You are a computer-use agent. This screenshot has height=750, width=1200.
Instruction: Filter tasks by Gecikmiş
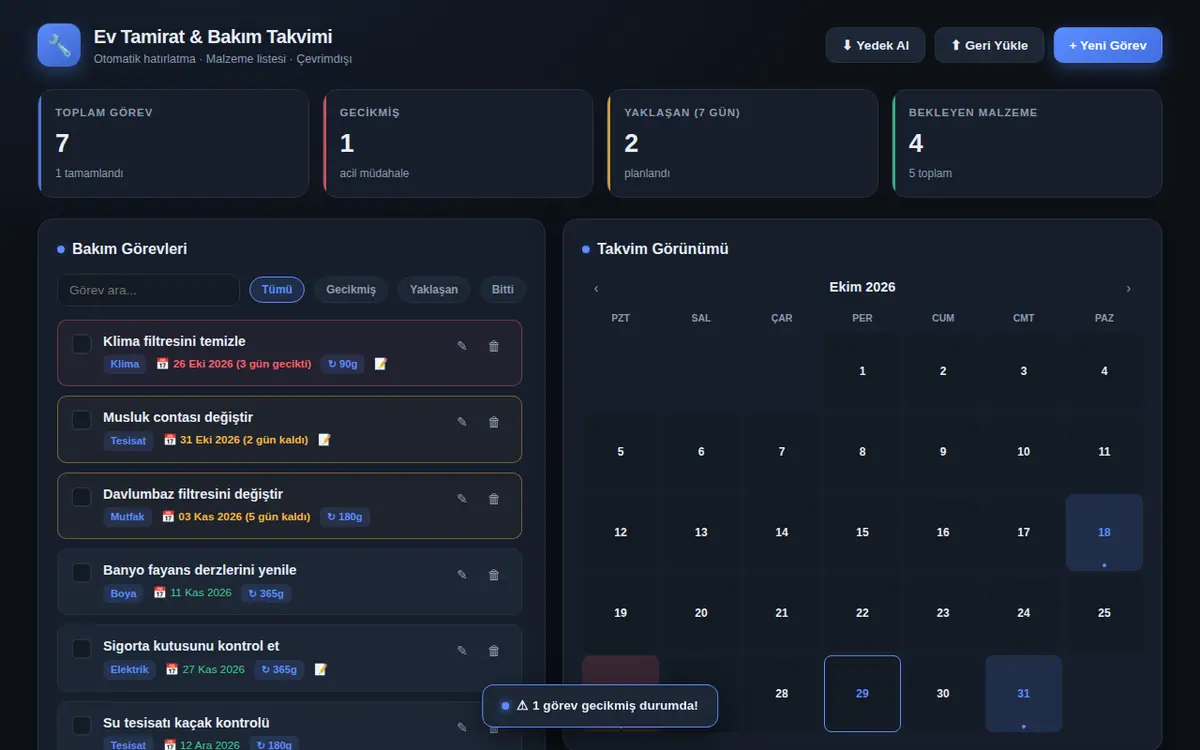351,290
